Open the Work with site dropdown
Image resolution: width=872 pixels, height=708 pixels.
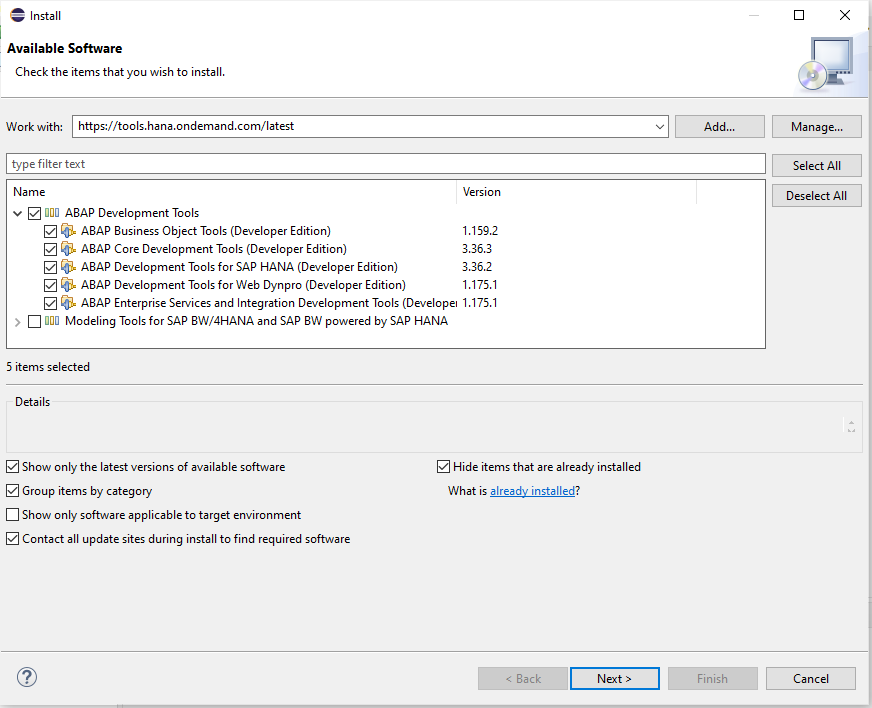(659, 127)
